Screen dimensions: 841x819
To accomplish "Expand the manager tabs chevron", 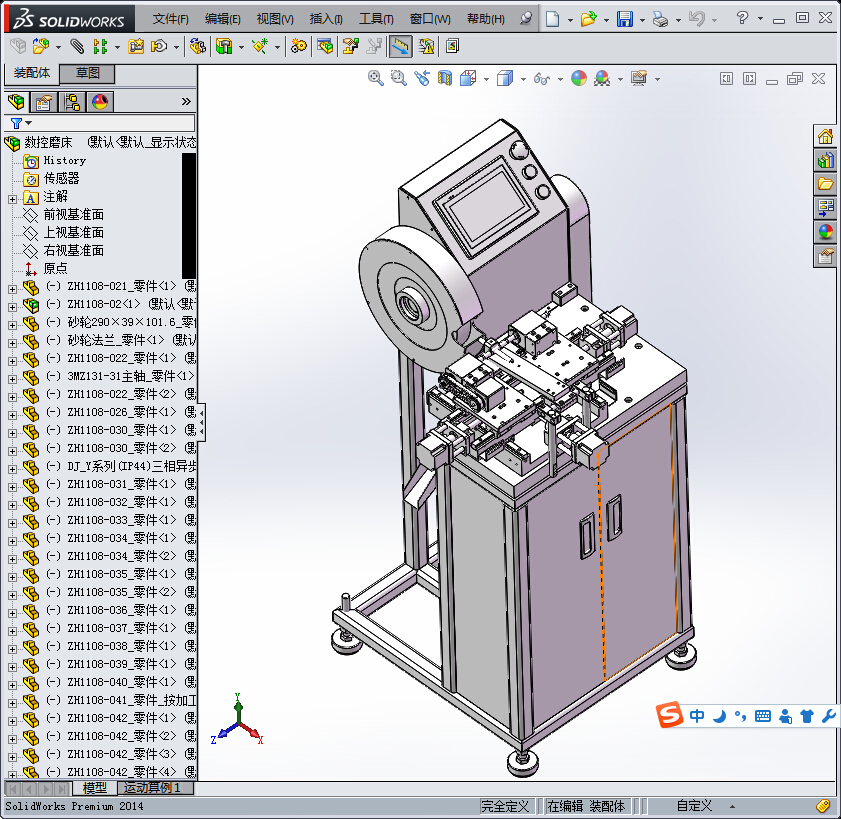I will click(186, 101).
